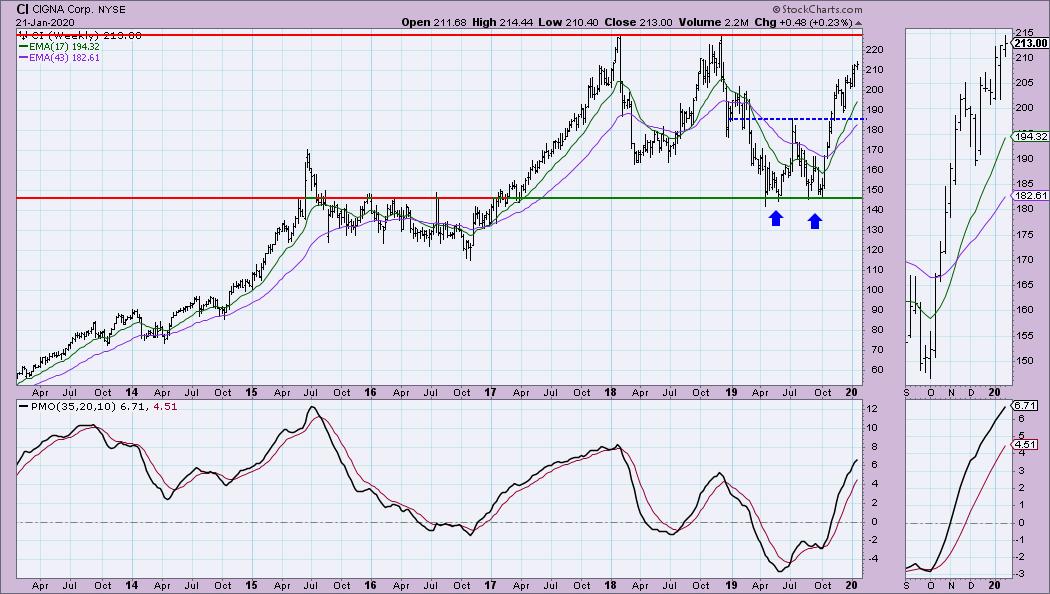Click the CIGNA Corp. company name
Image resolution: width=1050 pixels, height=594 pixels.
coord(63,10)
